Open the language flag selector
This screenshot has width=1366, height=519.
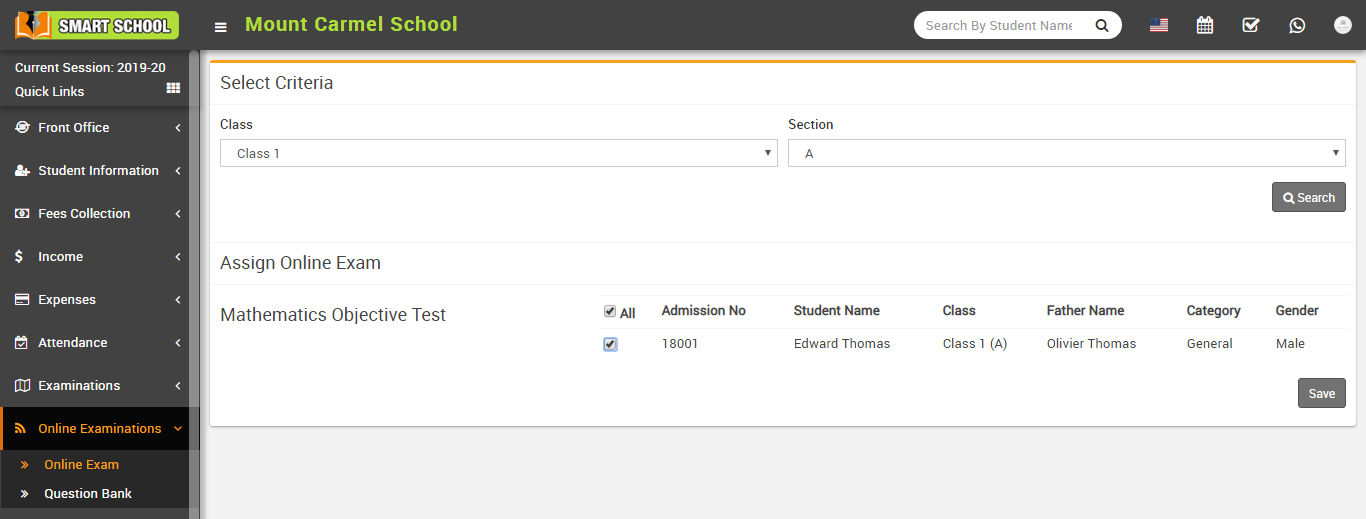[x=1159, y=26]
